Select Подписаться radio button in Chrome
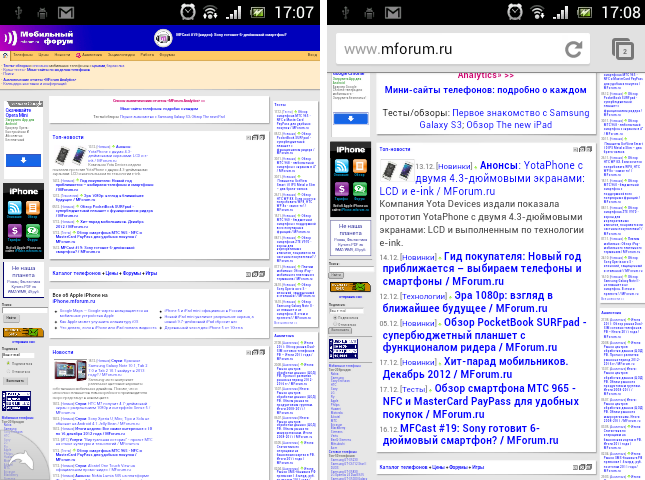This screenshot has width=645, height=480. coord(335,318)
